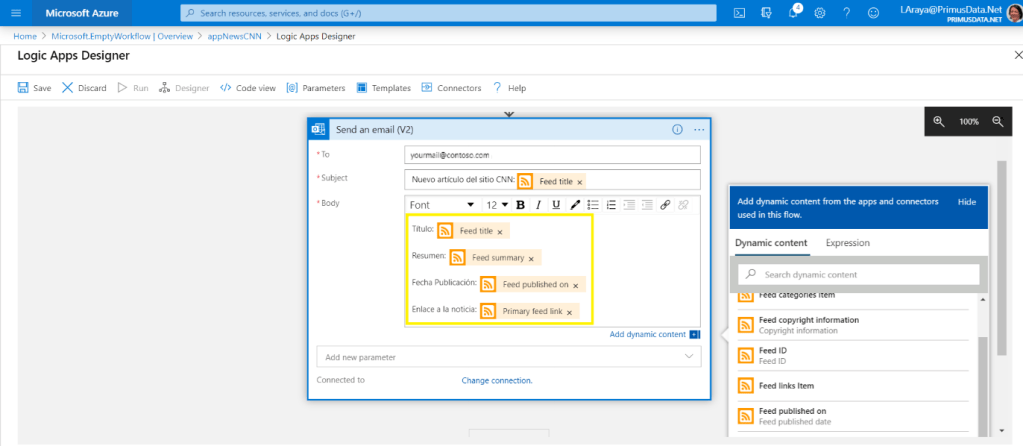Open Azure Cloud Shell from top bar

(739, 13)
